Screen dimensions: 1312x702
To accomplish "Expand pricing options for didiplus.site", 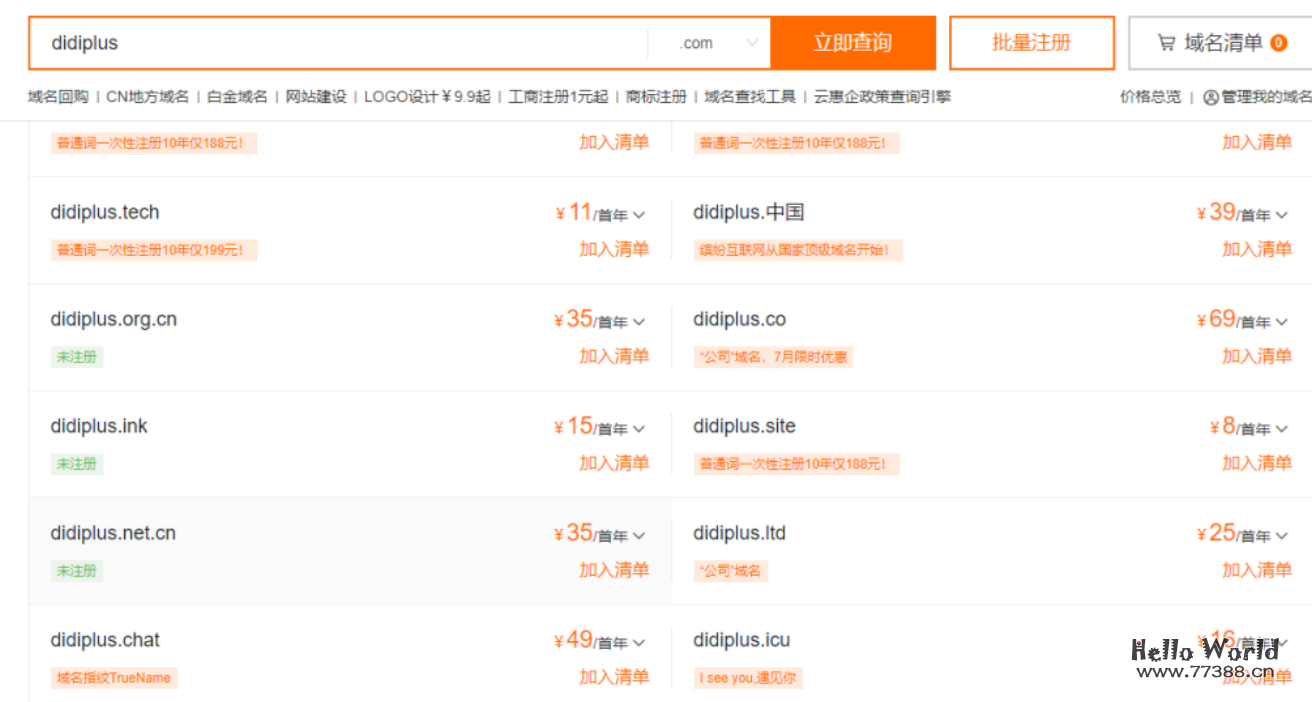I will [x=1283, y=427].
